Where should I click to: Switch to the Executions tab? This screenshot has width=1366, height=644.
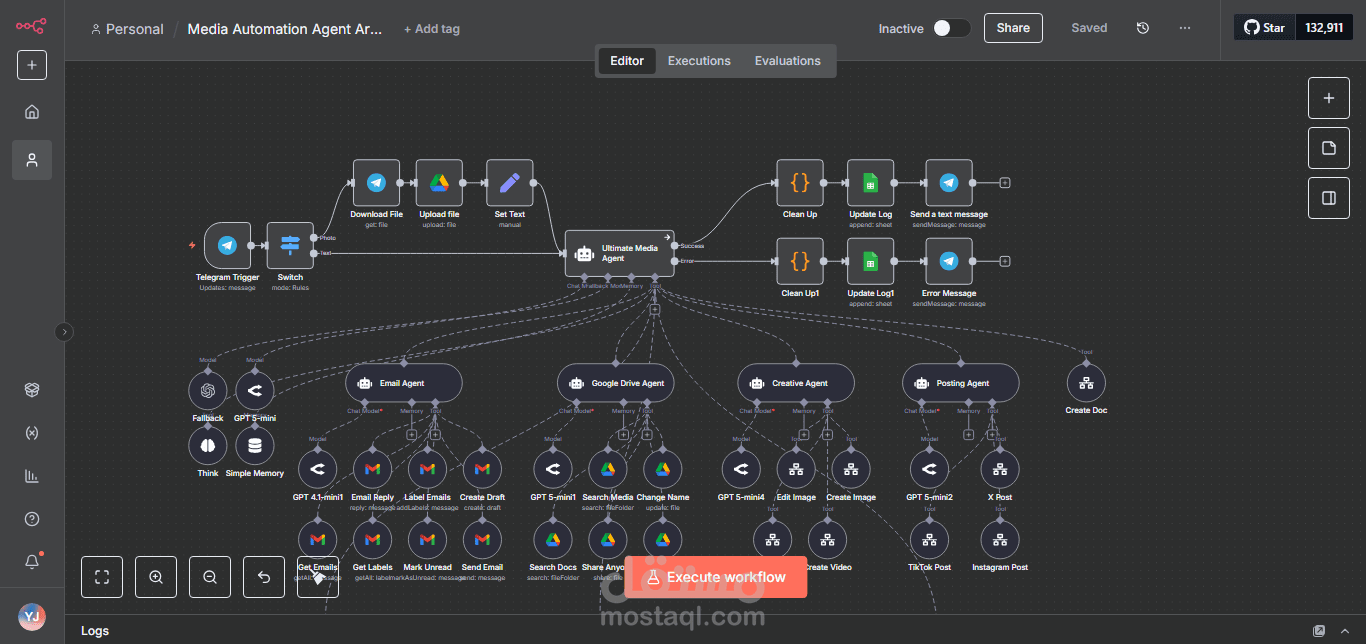pyautogui.click(x=699, y=61)
